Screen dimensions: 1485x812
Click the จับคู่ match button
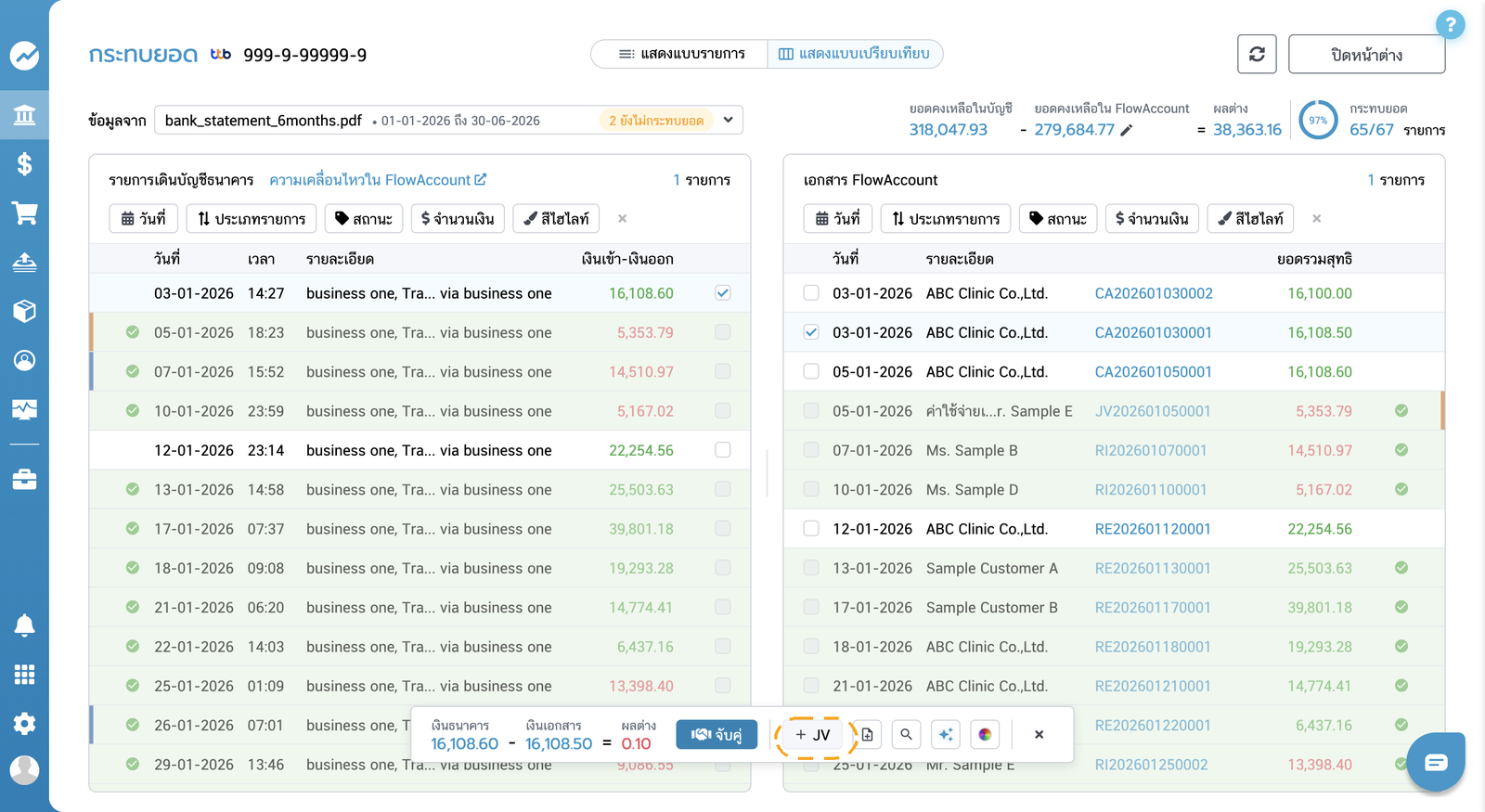pos(717,735)
